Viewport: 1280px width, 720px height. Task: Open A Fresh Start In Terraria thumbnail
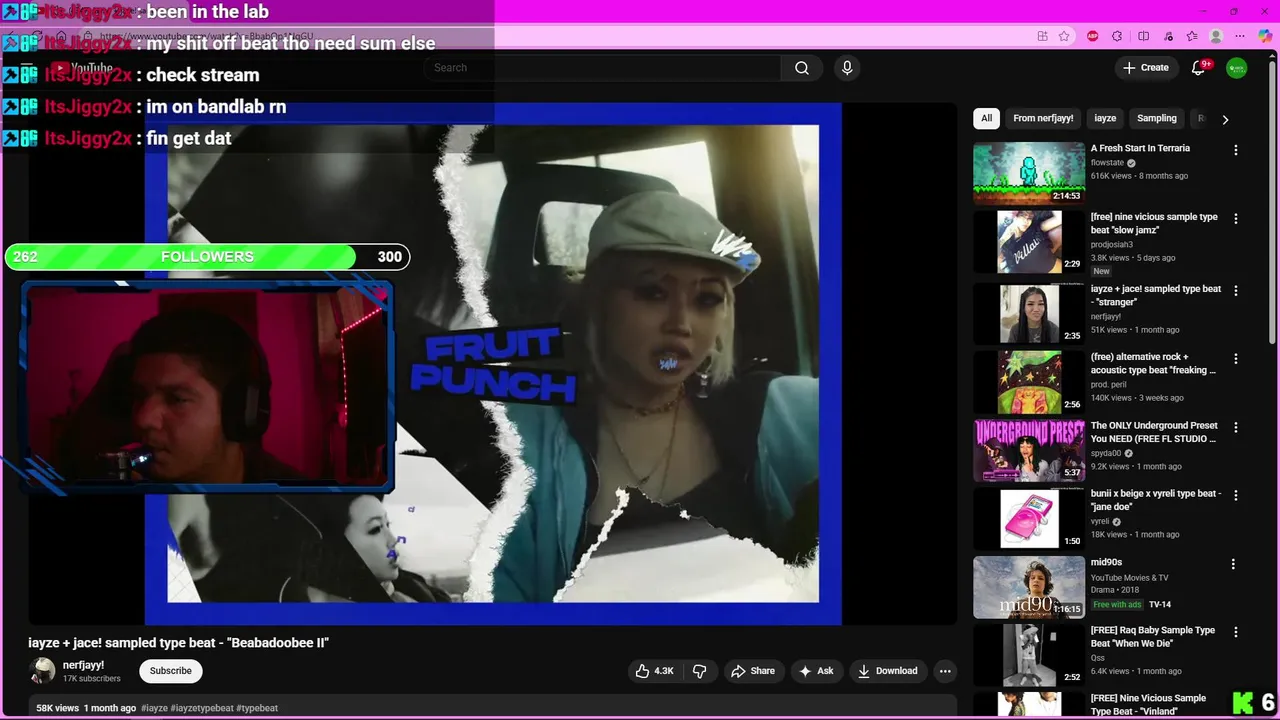point(1029,173)
